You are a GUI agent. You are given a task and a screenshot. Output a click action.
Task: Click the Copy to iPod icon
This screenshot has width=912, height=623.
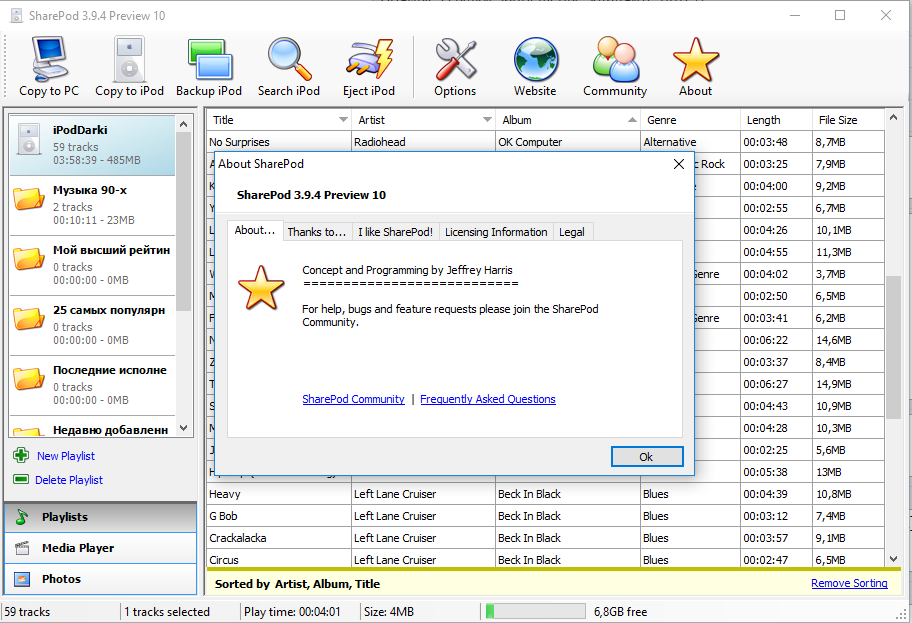coord(129,61)
